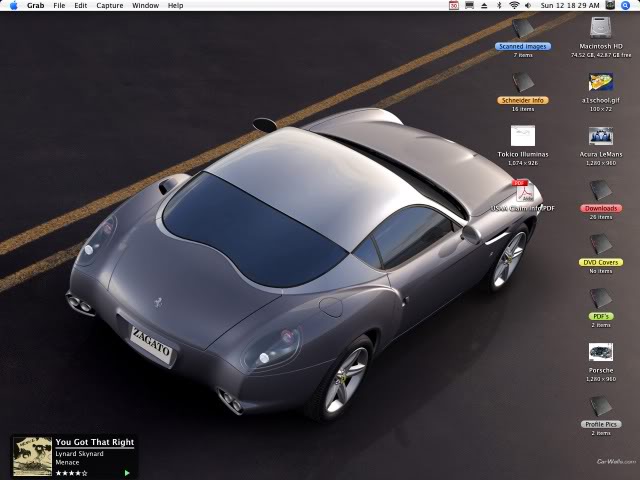Click the eject icon in the menu bar
Viewport: 640px width, 480px height.
[484, 5]
